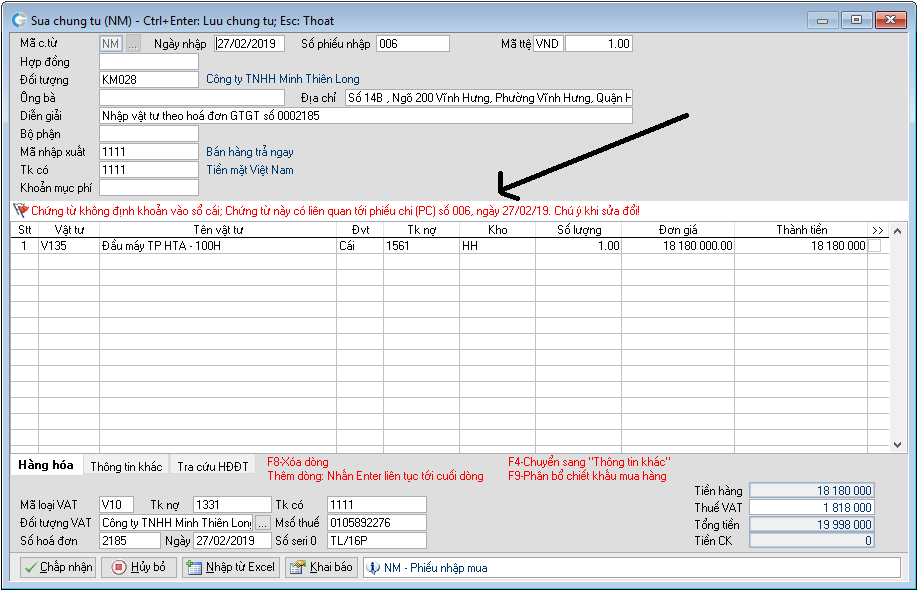Click the VAT Tk có field 1111
The image size is (922, 592).
(377, 505)
